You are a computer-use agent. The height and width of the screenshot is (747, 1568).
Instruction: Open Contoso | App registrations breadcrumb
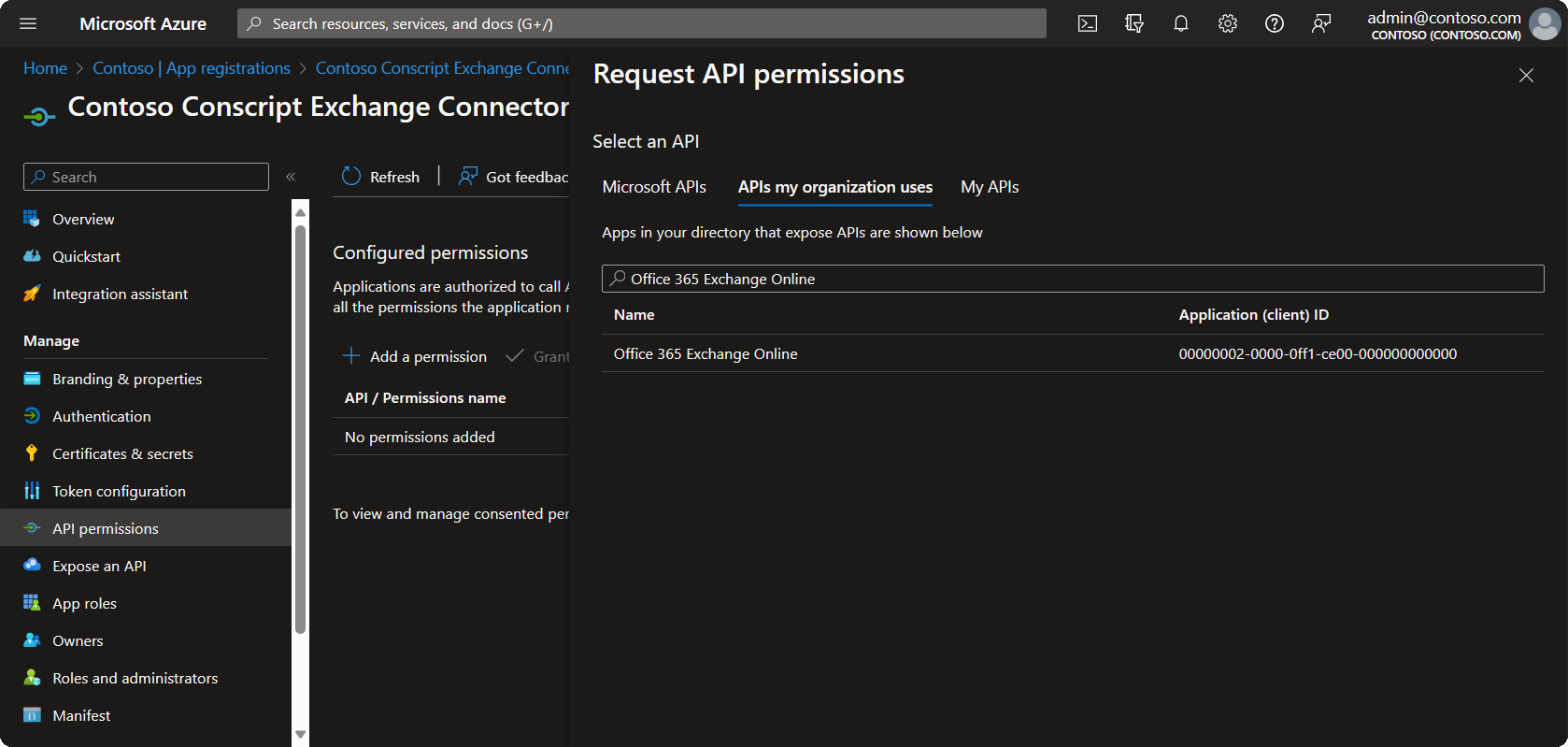point(192,68)
